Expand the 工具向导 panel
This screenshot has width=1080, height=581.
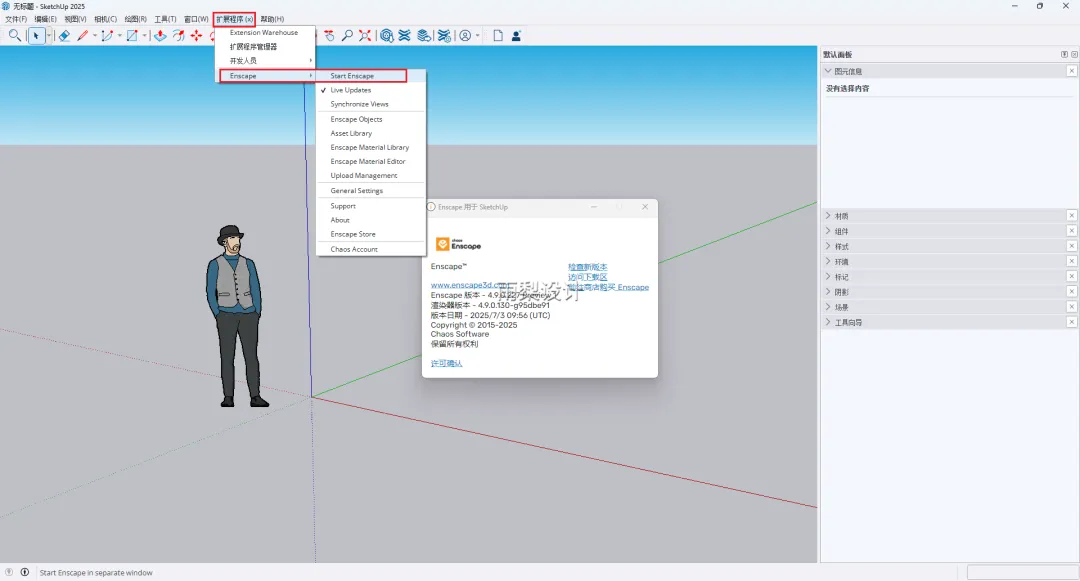pos(829,321)
